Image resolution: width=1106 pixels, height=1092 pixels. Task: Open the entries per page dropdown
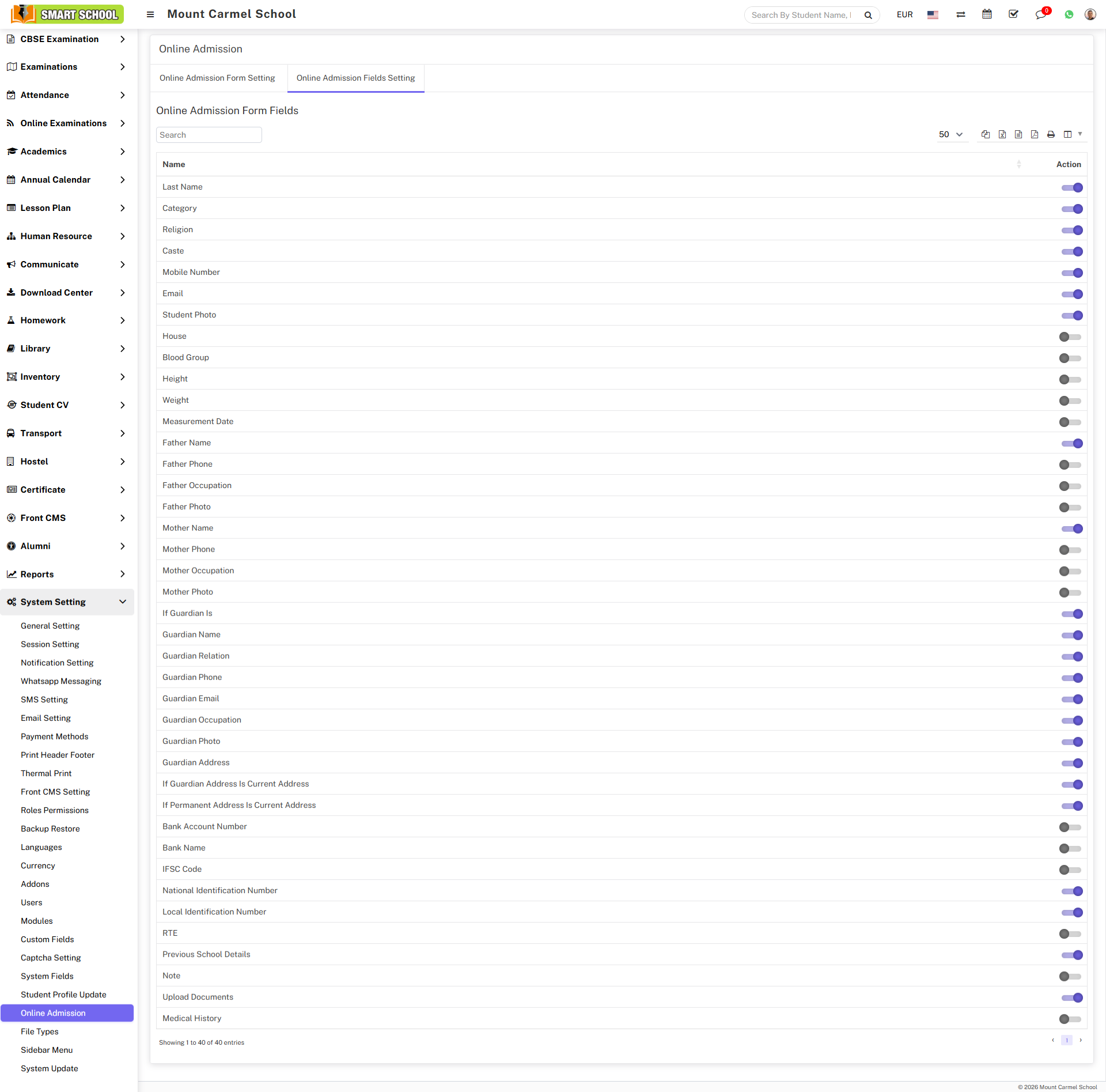coord(950,134)
